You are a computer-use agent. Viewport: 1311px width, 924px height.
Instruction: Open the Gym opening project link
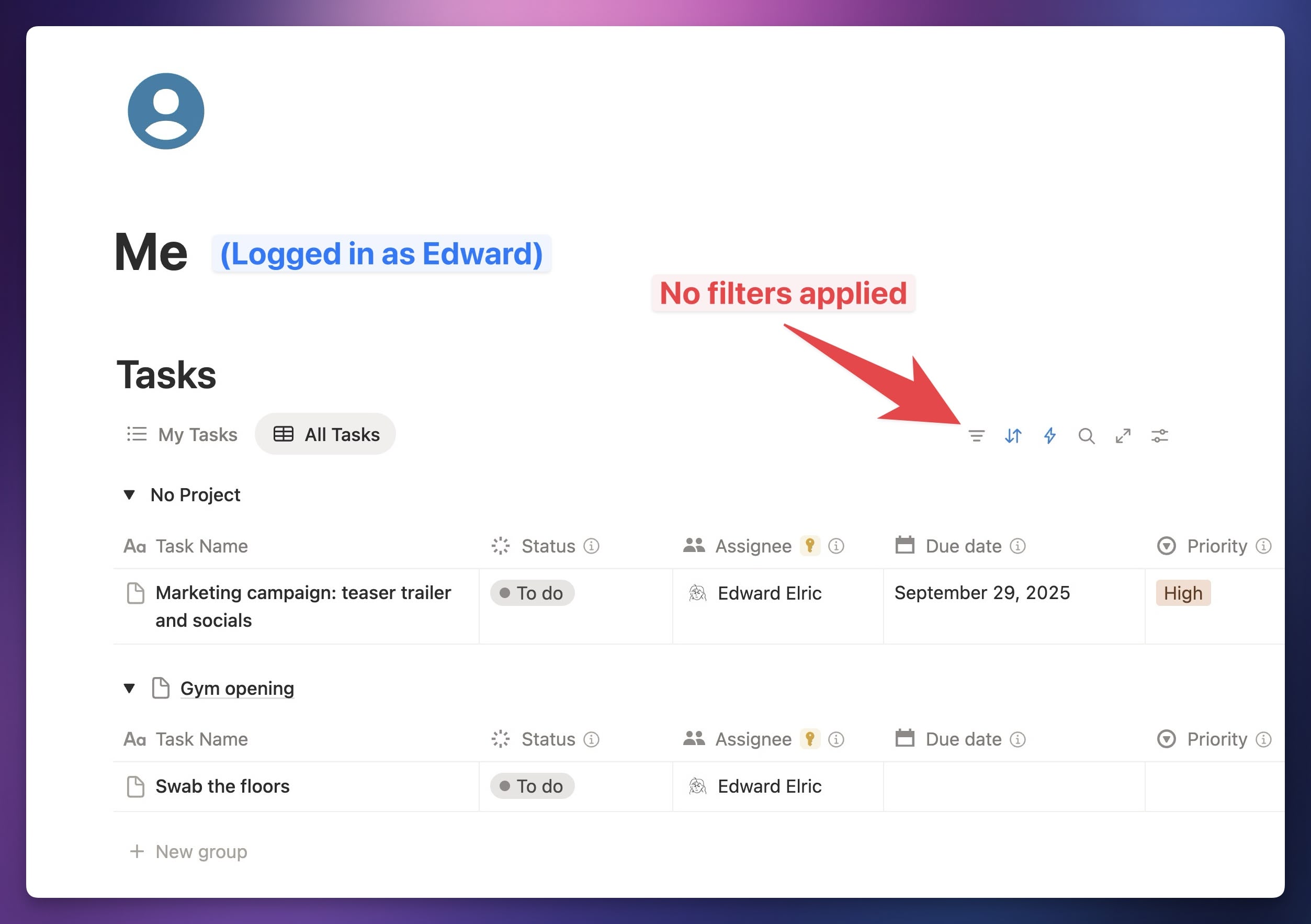(x=237, y=688)
